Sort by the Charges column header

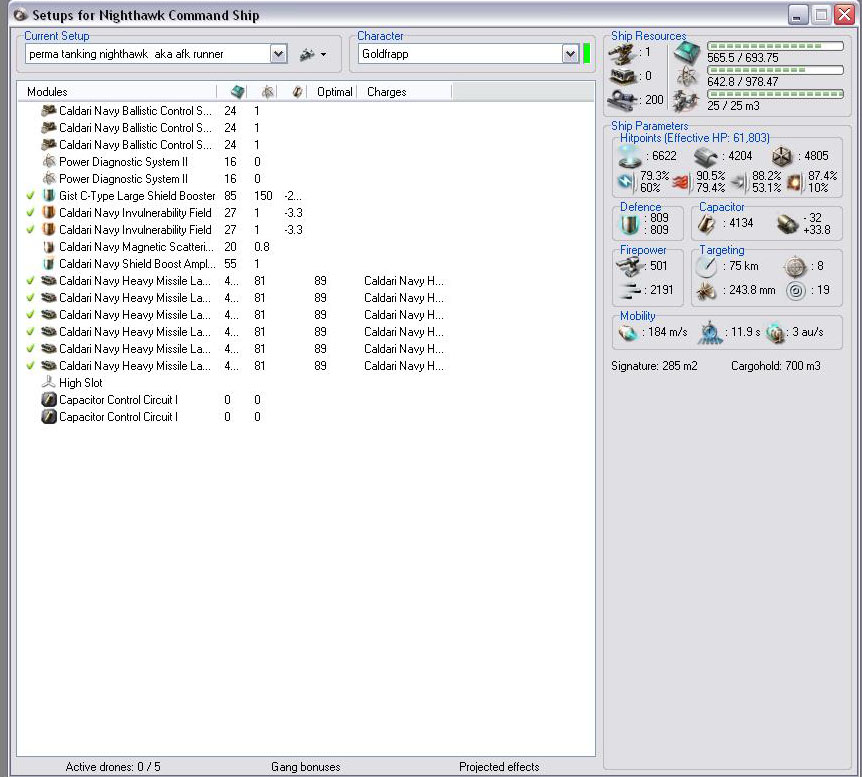[x=404, y=92]
